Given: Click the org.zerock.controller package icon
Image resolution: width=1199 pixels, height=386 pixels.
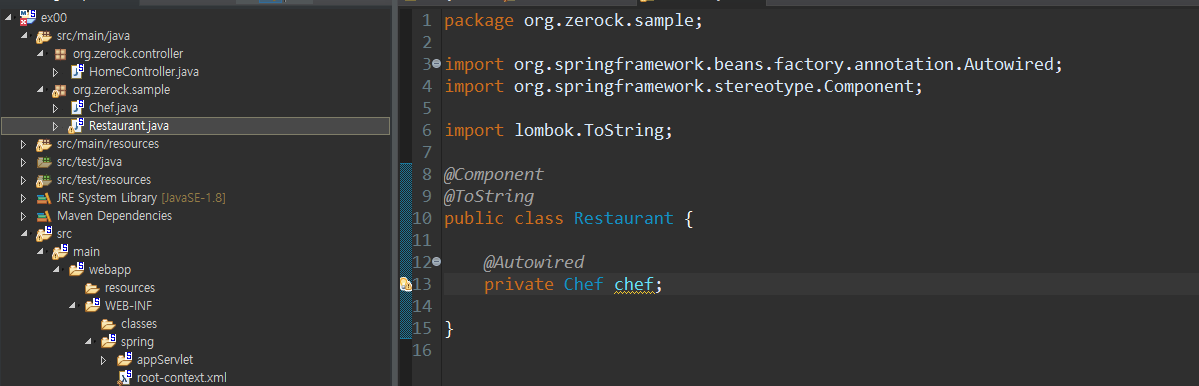Looking at the screenshot, I should pyautogui.click(x=60, y=54).
